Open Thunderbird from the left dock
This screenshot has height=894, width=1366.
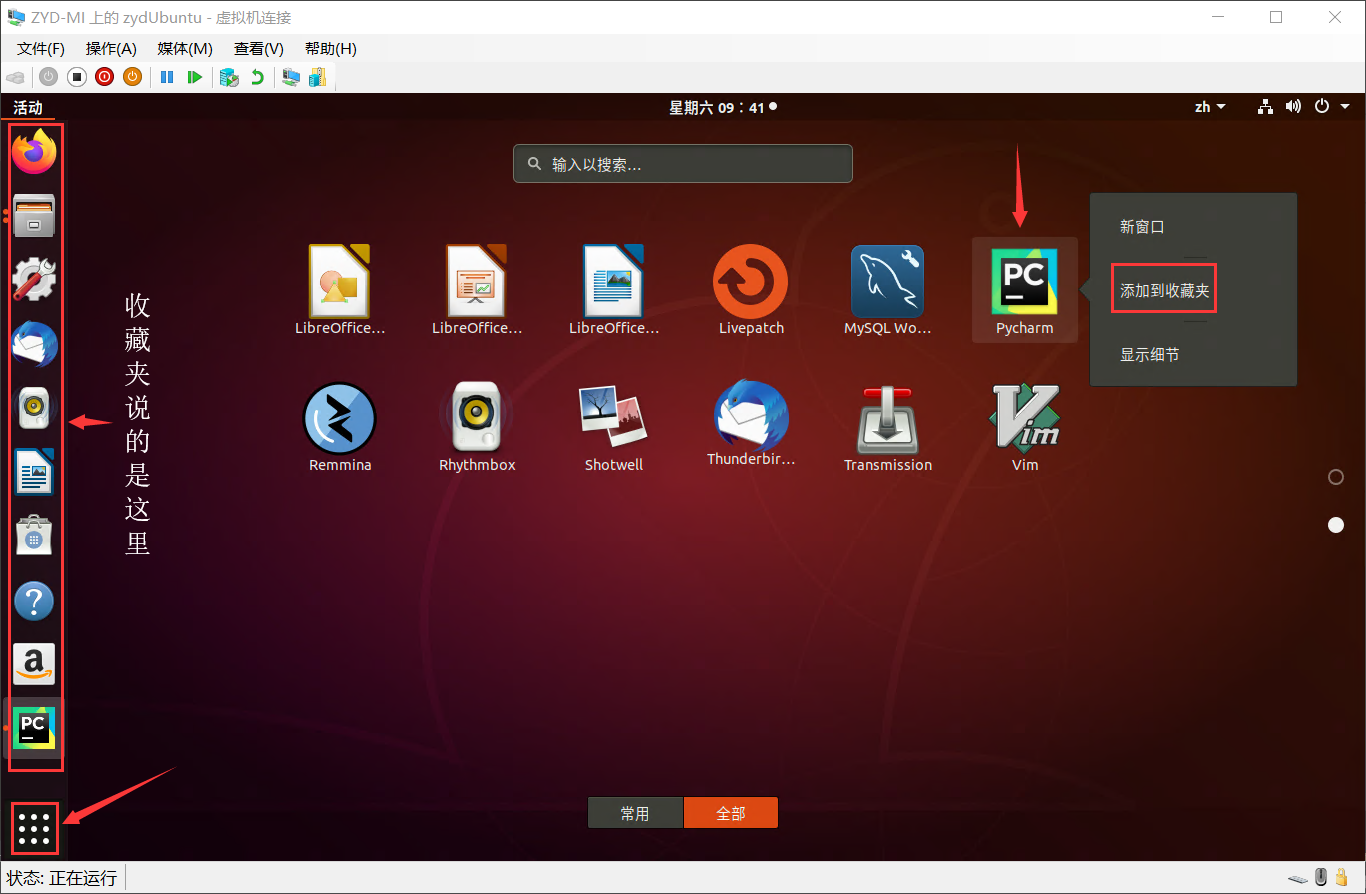[x=35, y=344]
